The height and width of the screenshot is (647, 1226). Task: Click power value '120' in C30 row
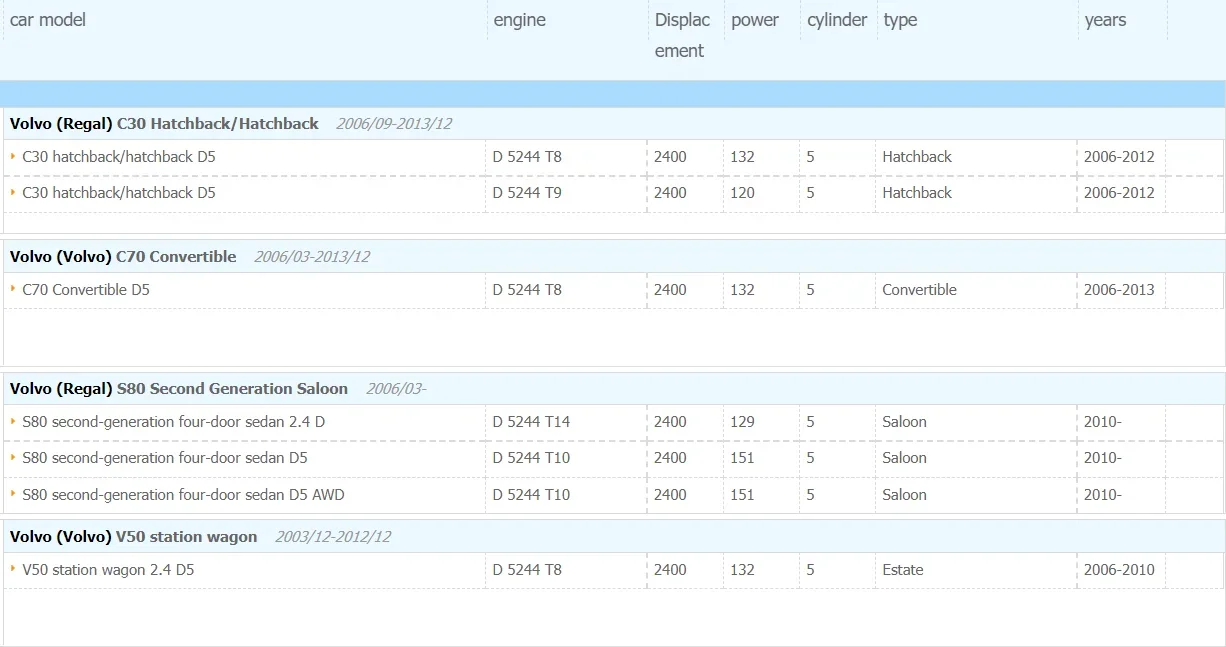click(x=742, y=193)
